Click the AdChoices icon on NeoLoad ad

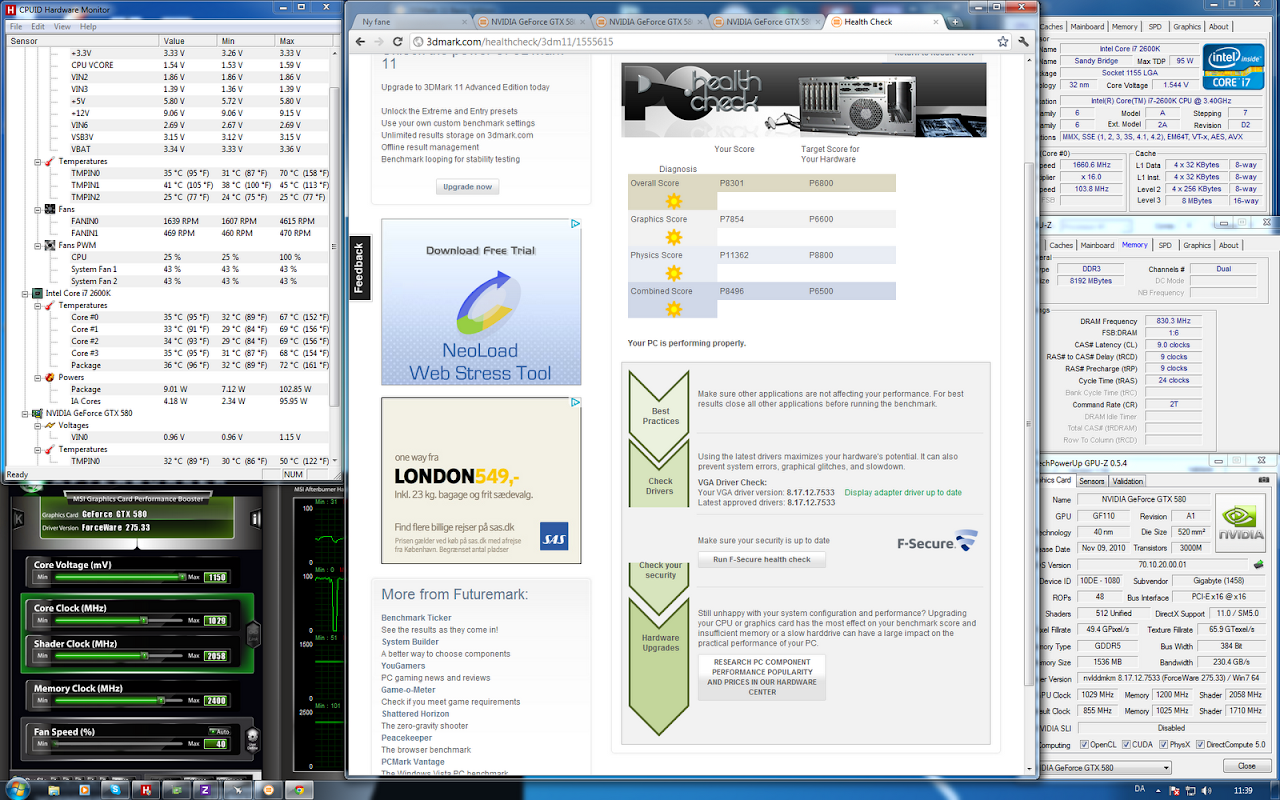tap(575, 224)
